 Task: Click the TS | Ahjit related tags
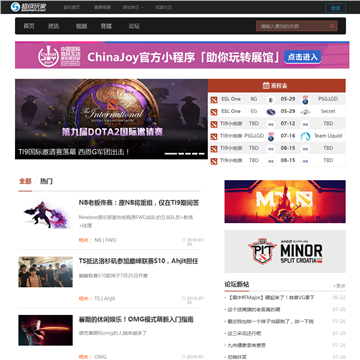[x=105, y=298]
